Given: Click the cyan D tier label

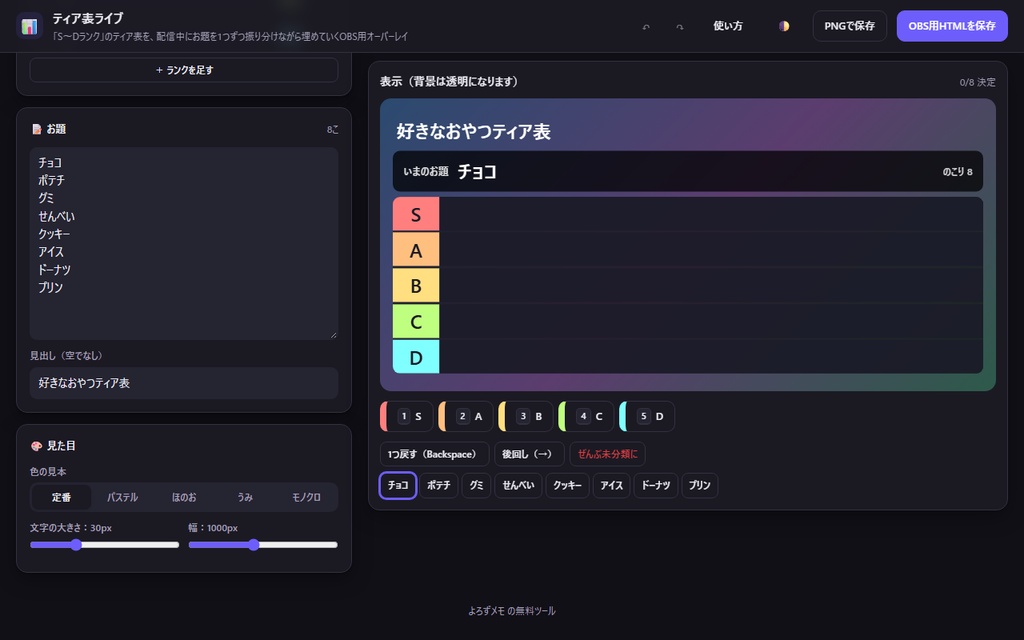Looking at the screenshot, I should [416, 357].
